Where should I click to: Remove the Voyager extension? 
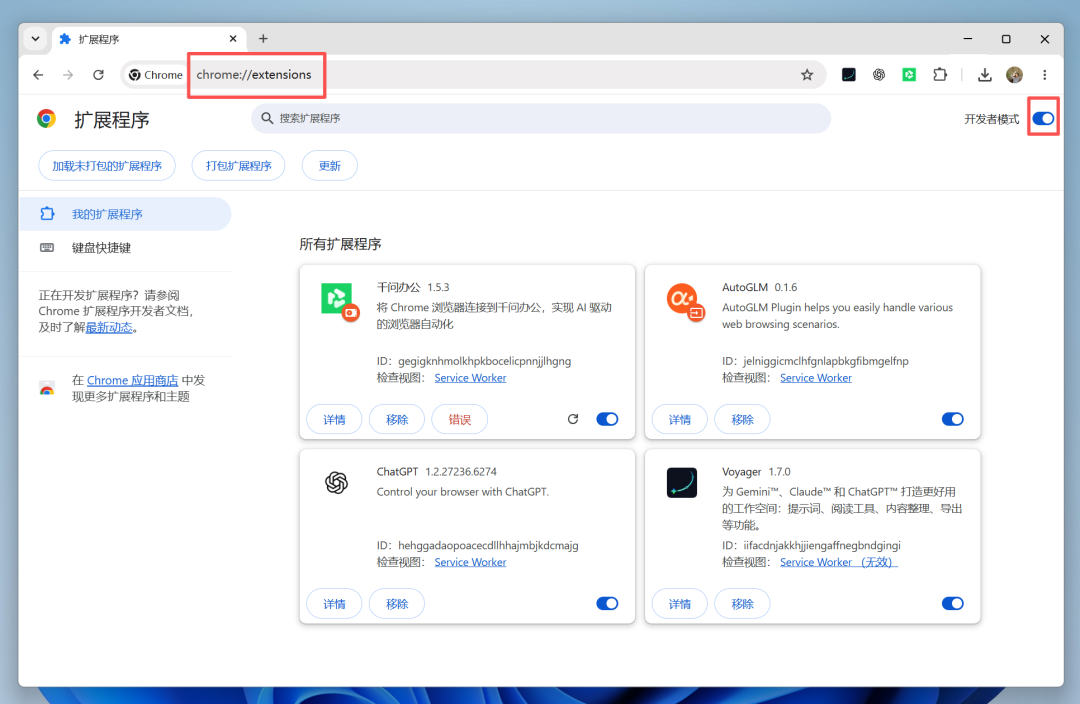pyautogui.click(x=742, y=603)
